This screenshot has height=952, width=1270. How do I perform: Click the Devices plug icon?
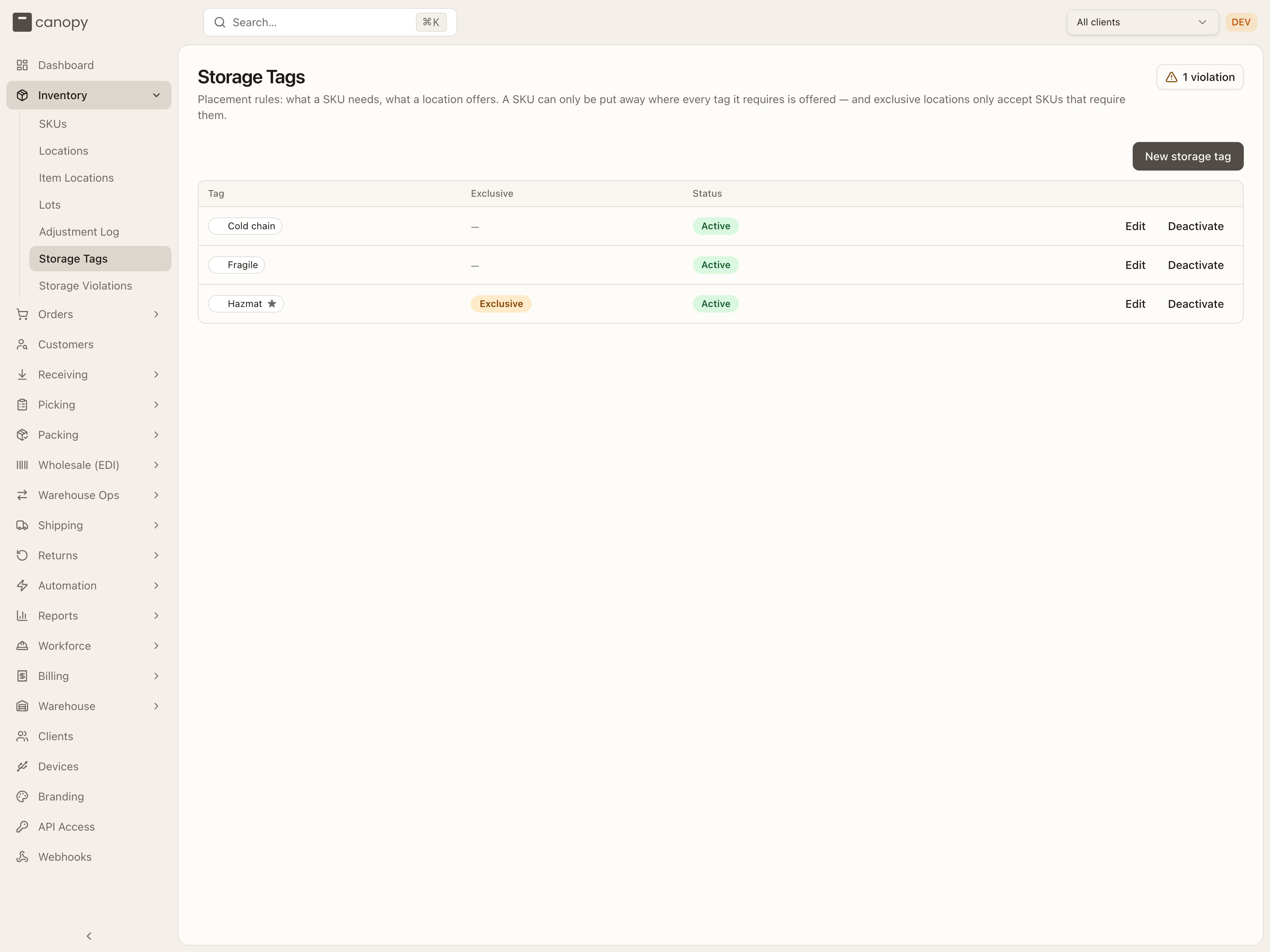[22, 766]
